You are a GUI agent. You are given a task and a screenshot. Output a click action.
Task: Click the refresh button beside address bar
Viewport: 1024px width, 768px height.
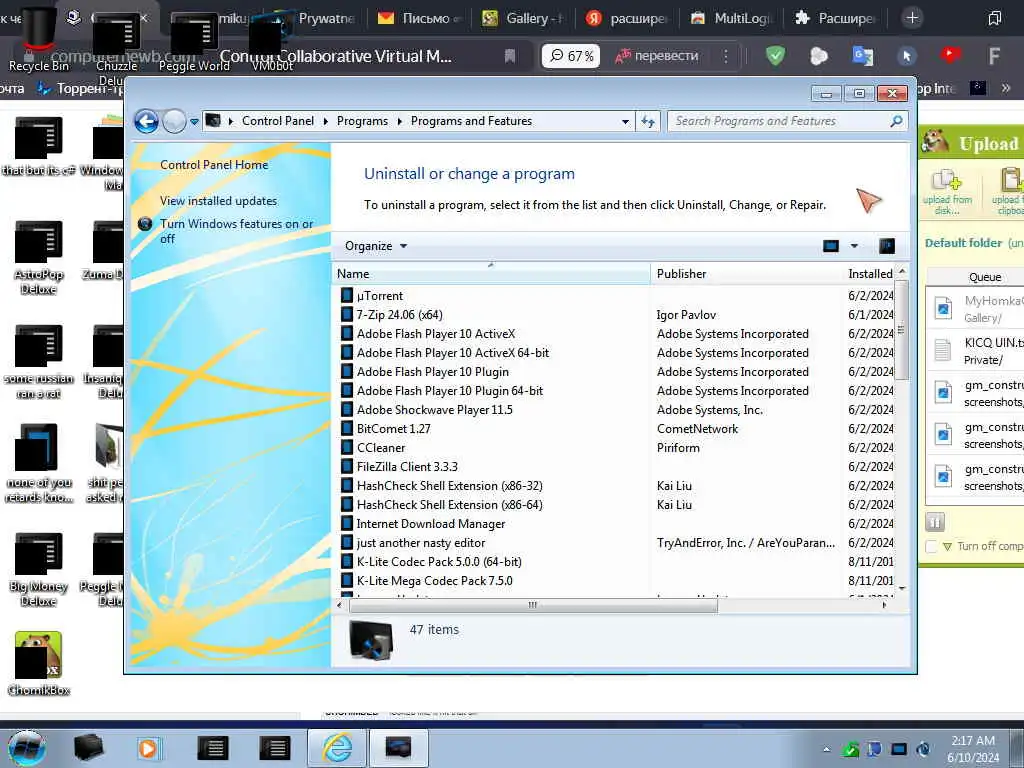point(648,121)
